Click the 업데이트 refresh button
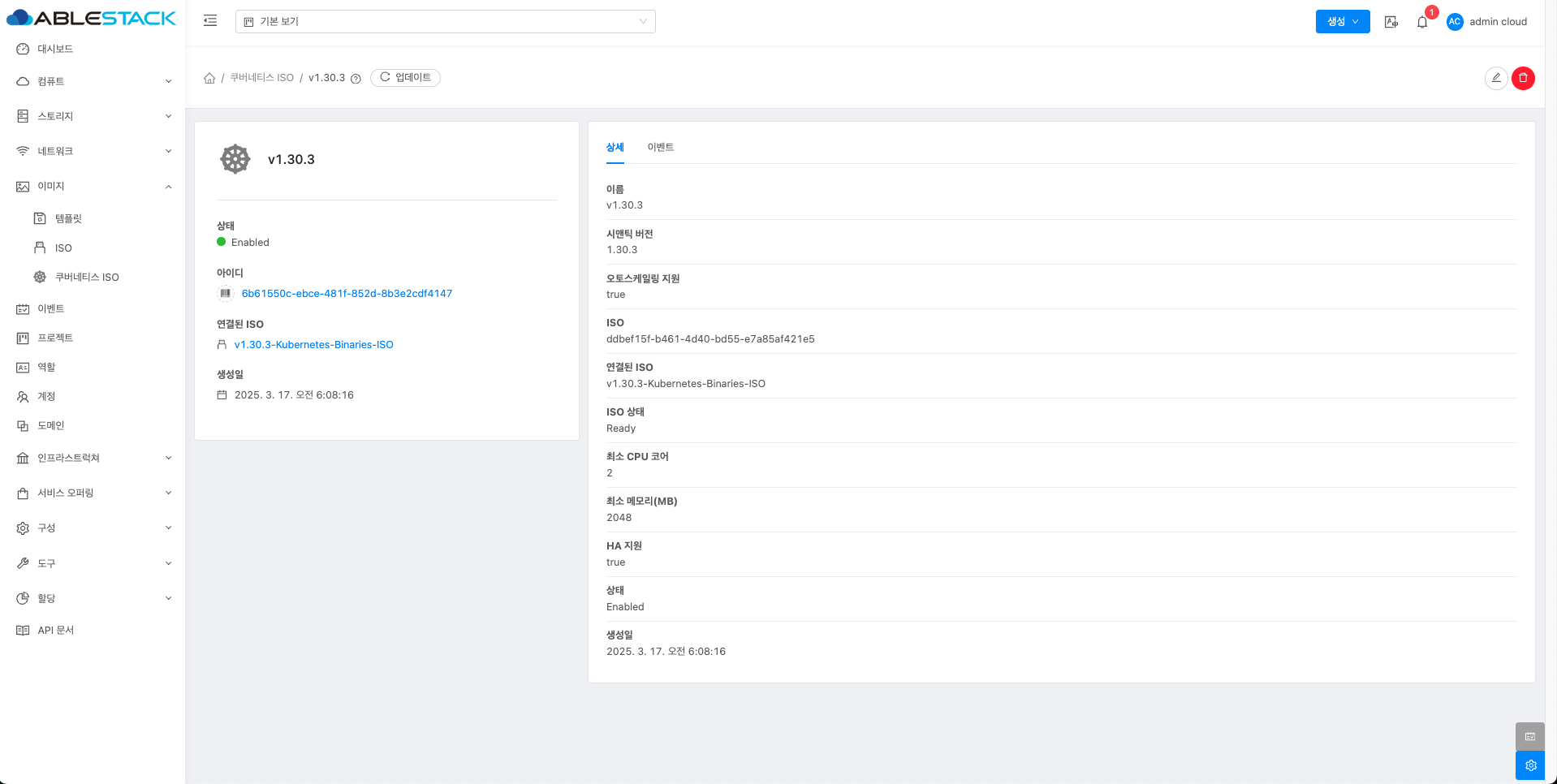 [x=405, y=78]
